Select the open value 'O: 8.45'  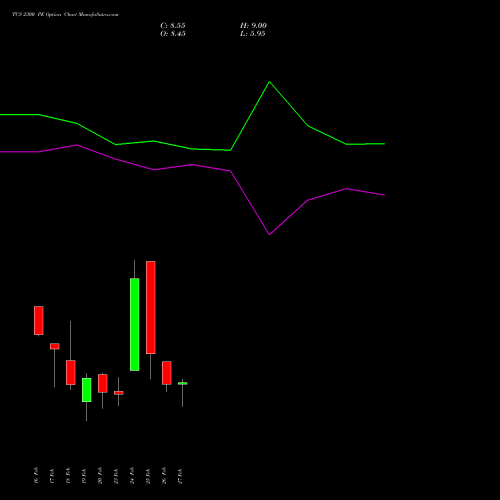tap(173, 34)
